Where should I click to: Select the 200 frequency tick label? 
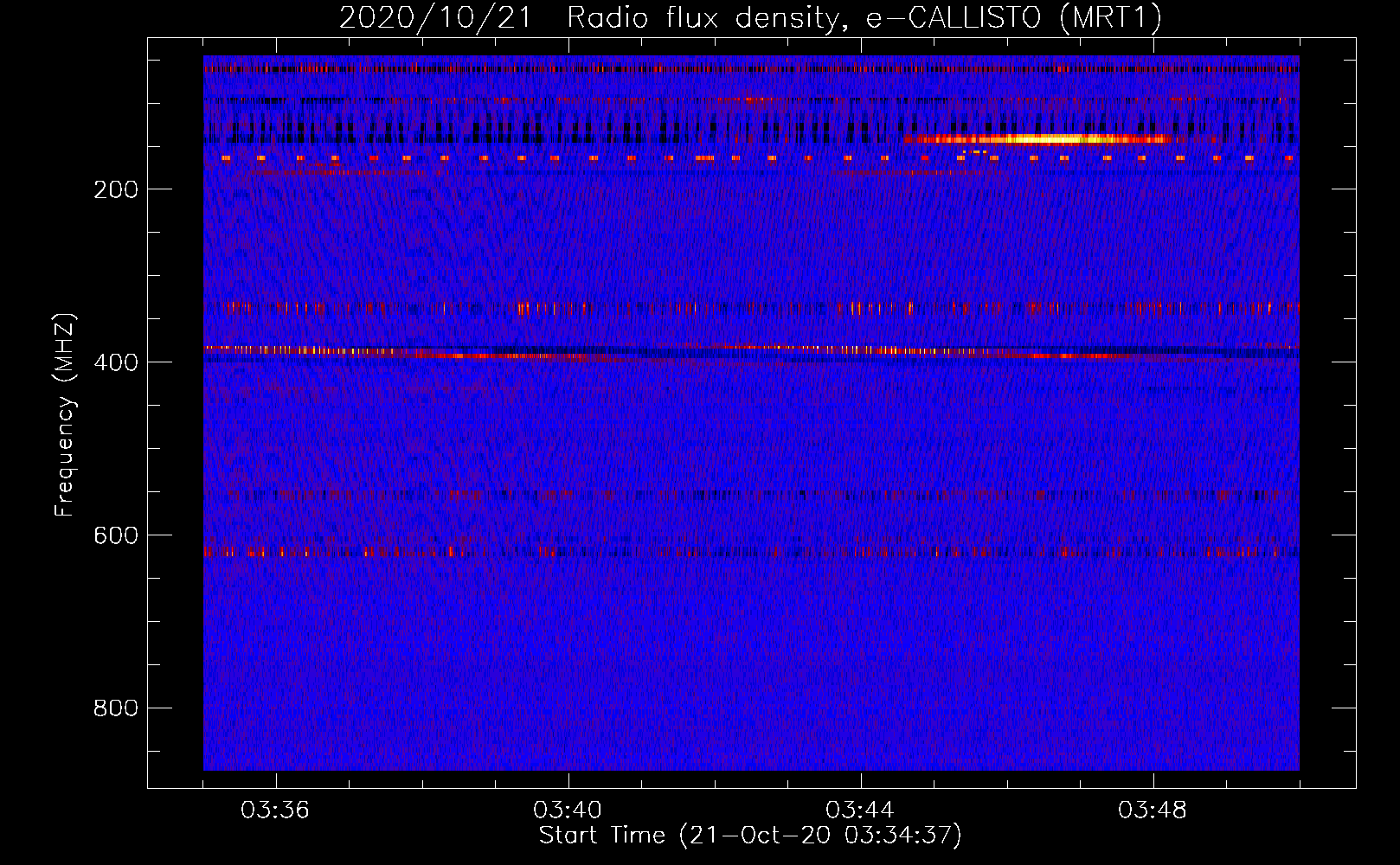tap(116, 189)
